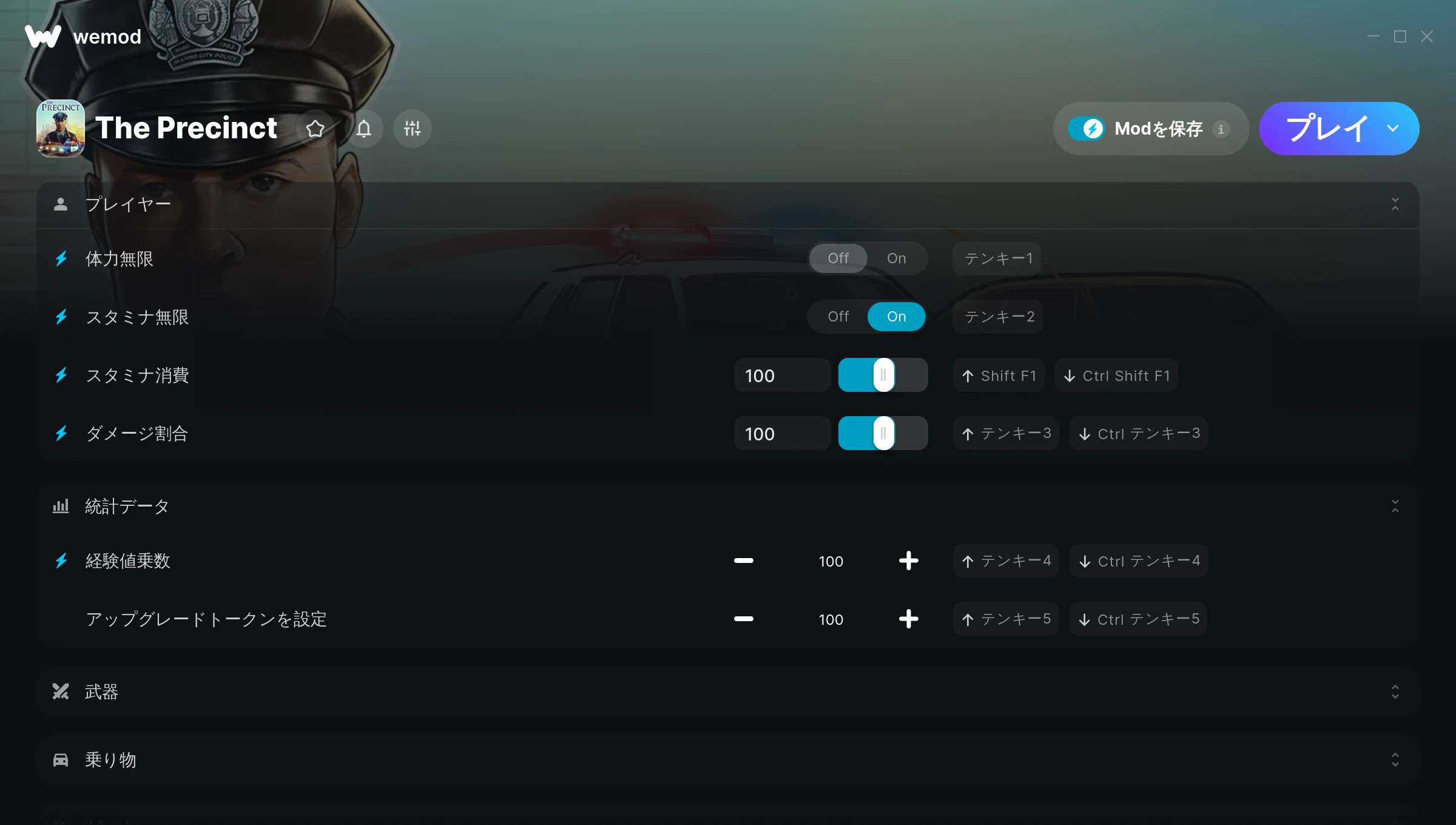Click the テンキー1 hotkey button
Image resolution: width=1456 pixels, height=825 pixels.
click(997, 258)
